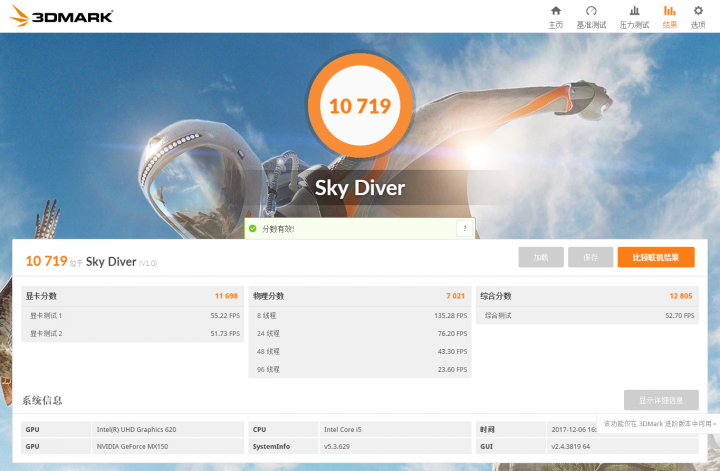Click the 分数有效! validity message
This screenshot has height=471, width=720.
click(x=278, y=229)
